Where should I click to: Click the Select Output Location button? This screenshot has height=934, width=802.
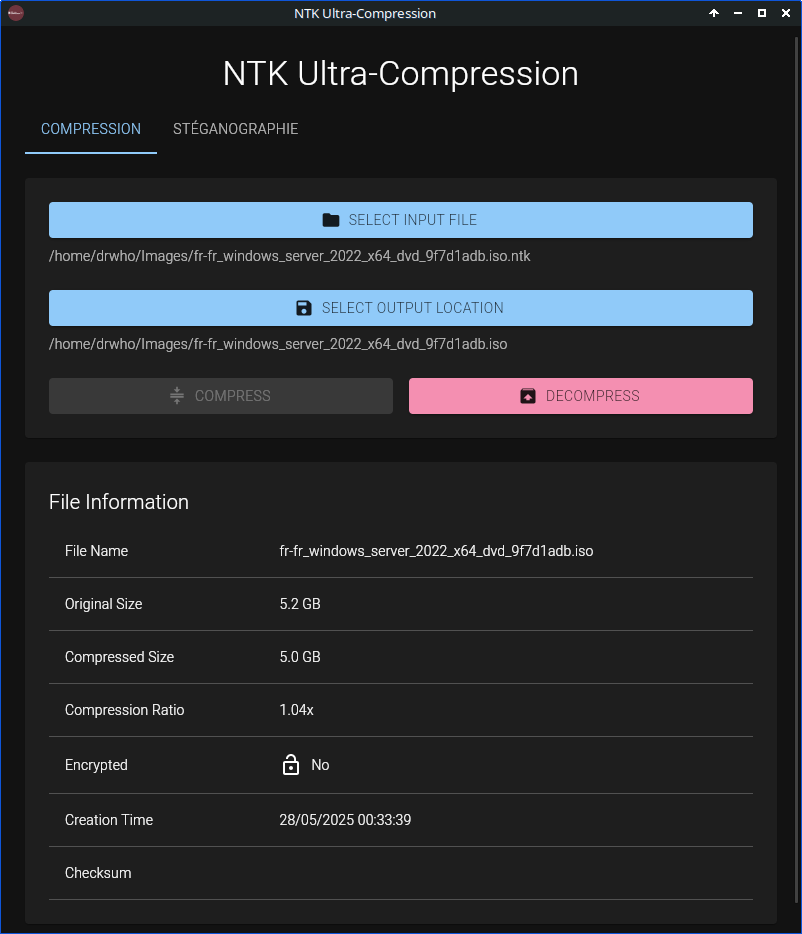click(x=400, y=308)
